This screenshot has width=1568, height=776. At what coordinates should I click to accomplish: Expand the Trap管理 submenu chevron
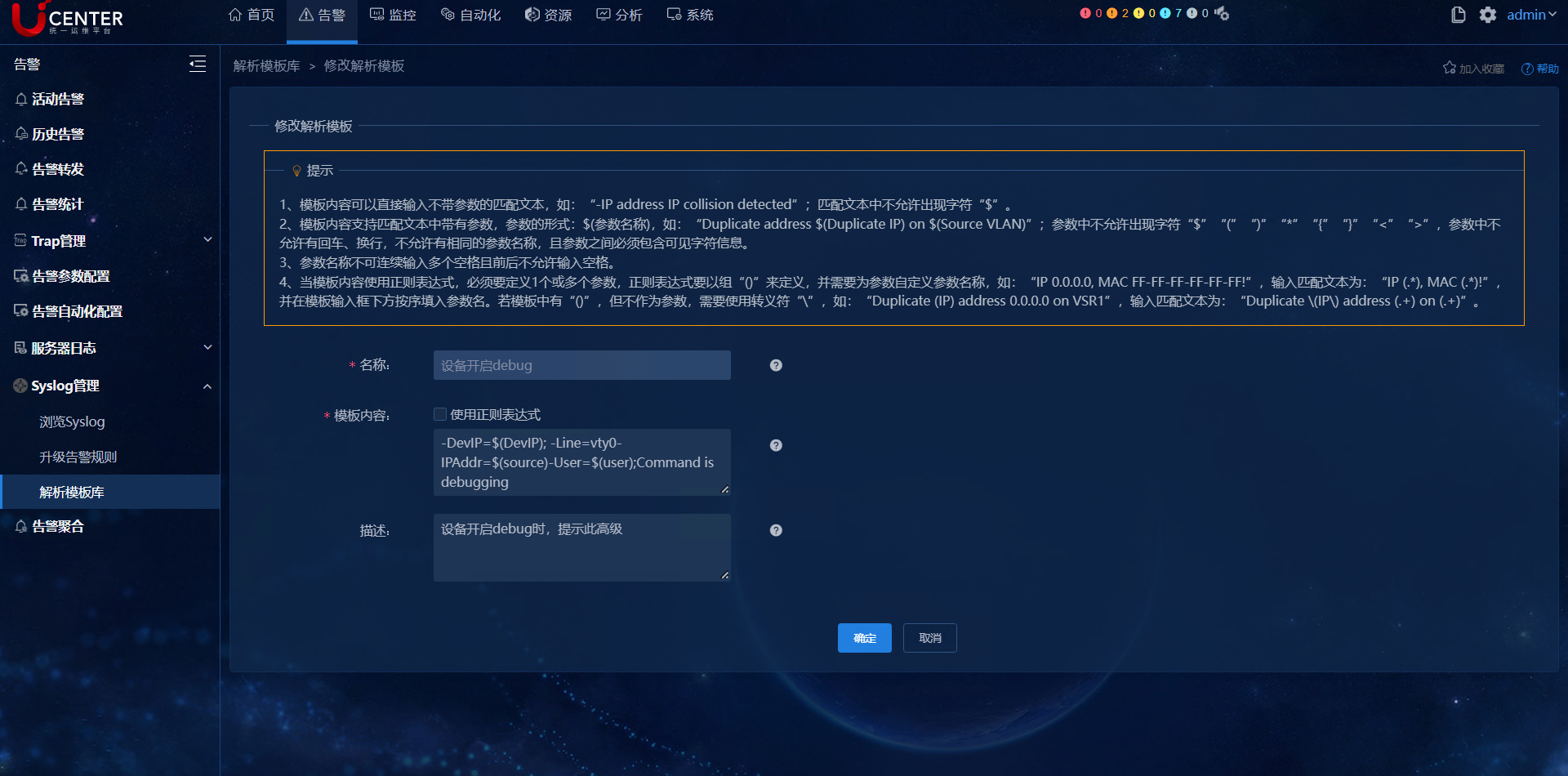207,240
